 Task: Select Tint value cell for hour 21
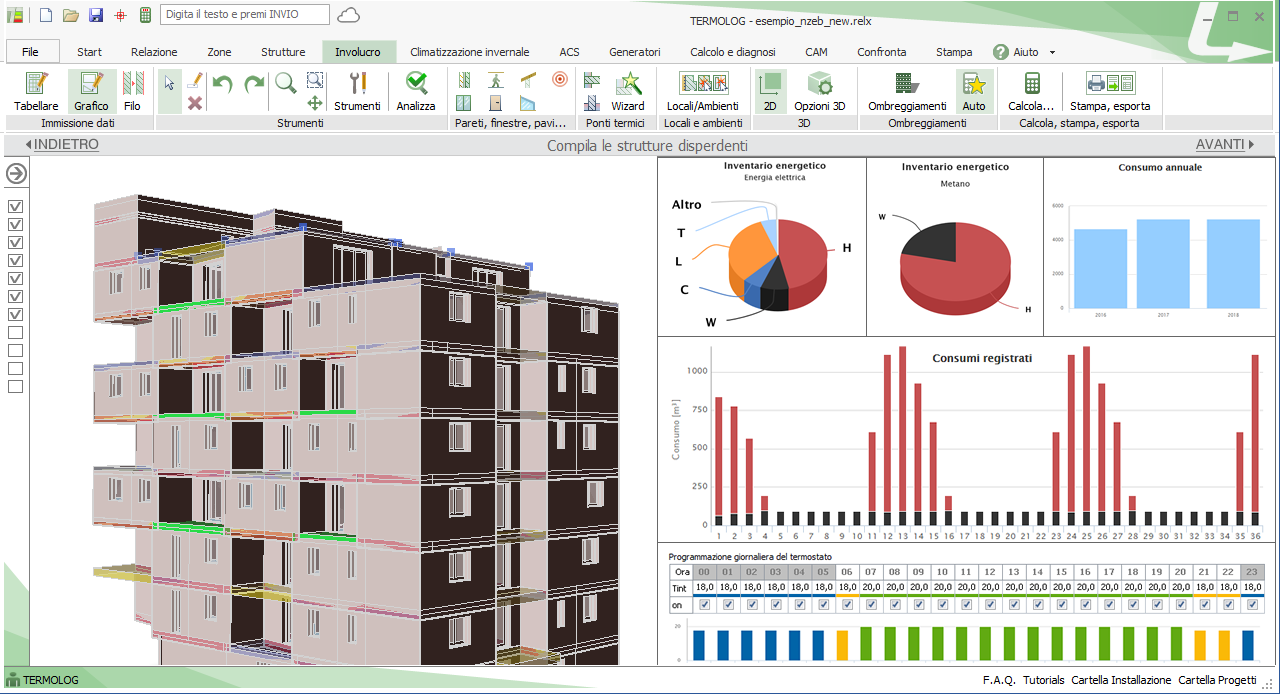pyautogui.click(x=1204, y=588)
